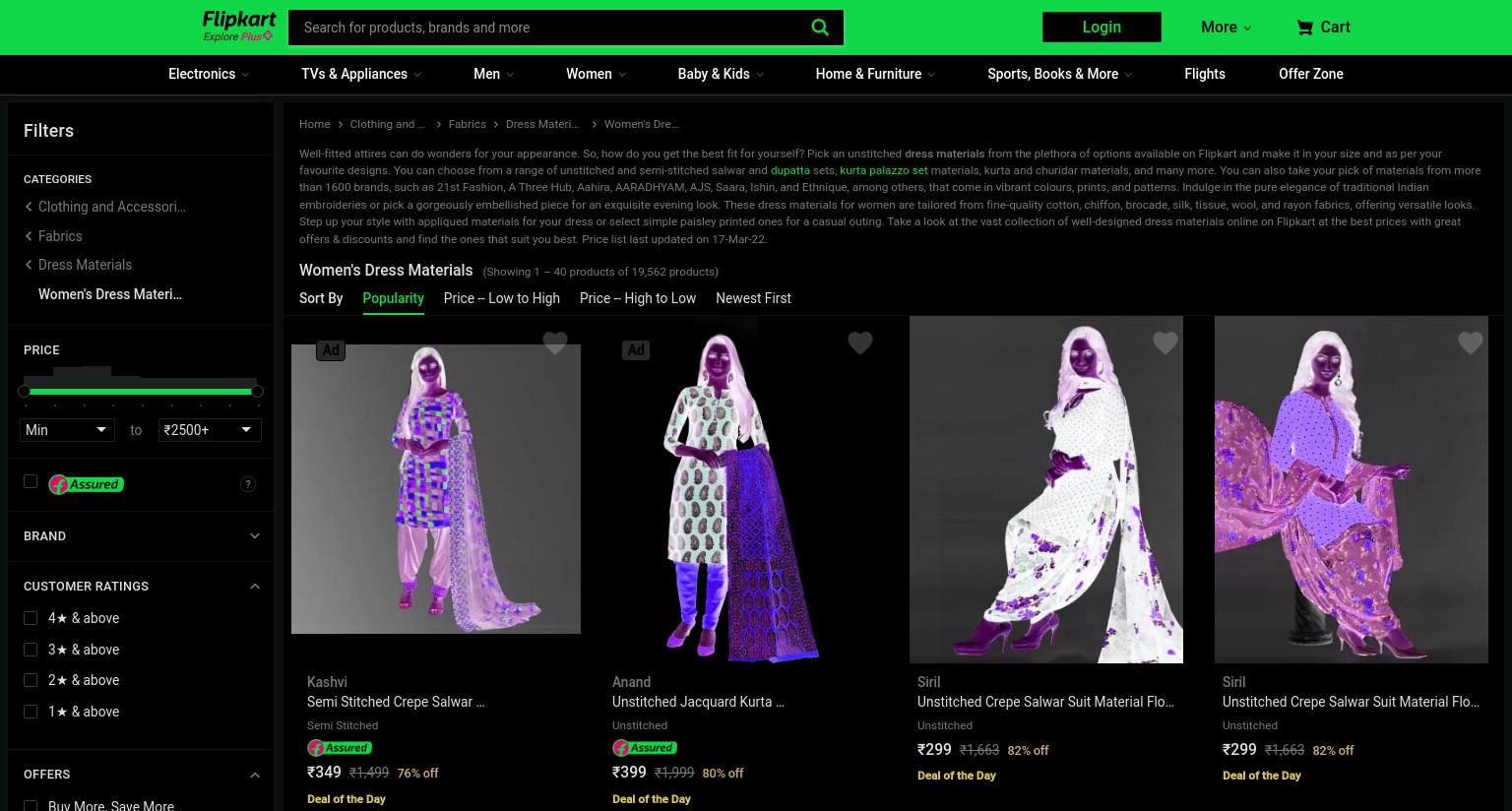Image resolution: width=1512 pixels, height=811 pixels.
Task: Click Assured badge on Kashvi product
Action: [x=339, y=748]
